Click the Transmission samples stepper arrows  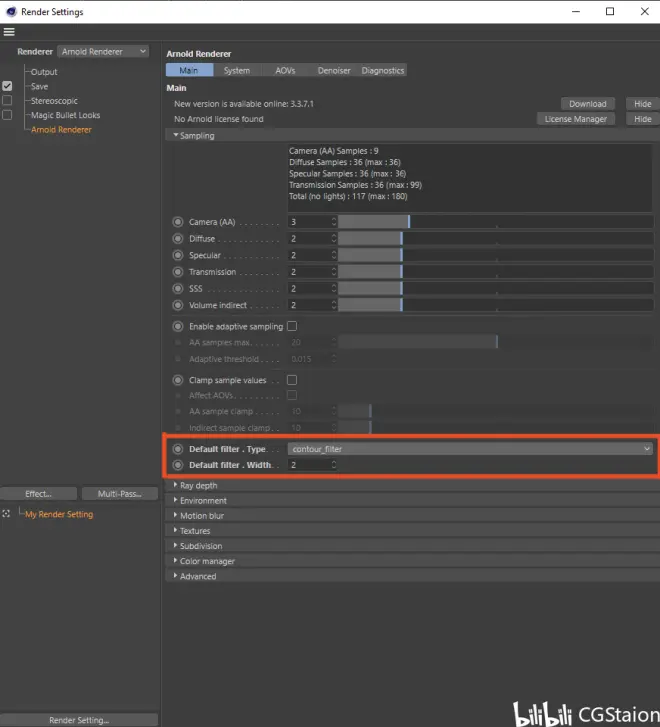point(334,272)
